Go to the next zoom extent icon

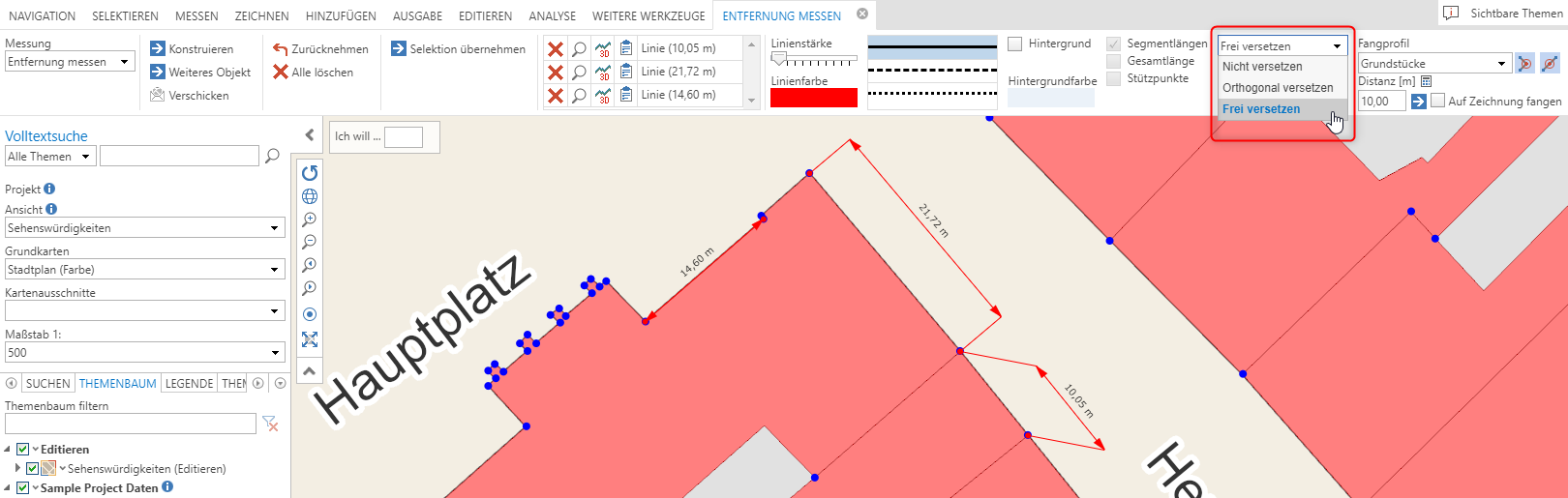[x=310, y=288]
